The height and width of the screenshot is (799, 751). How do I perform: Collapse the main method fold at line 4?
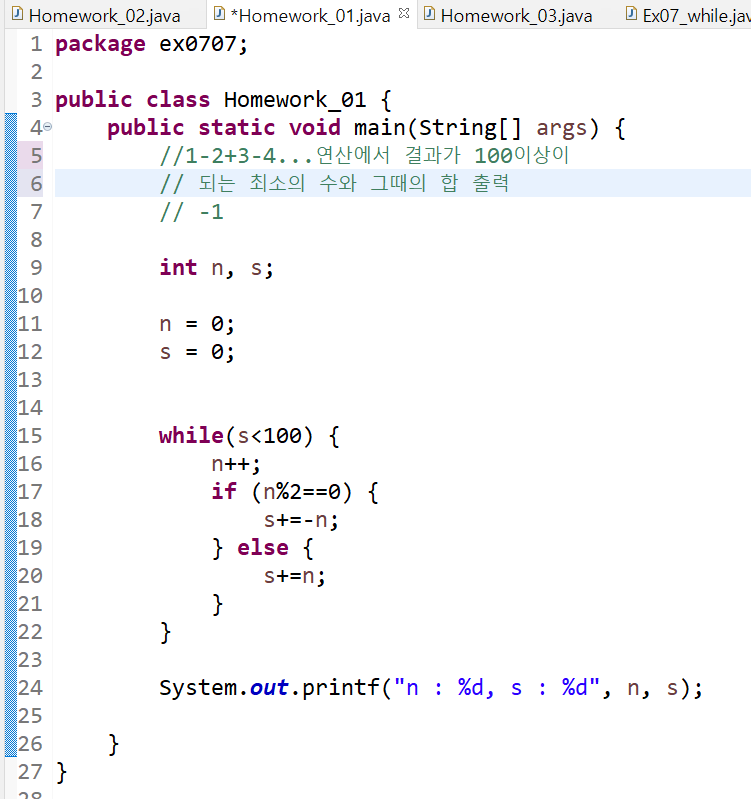tap(47, 126)
